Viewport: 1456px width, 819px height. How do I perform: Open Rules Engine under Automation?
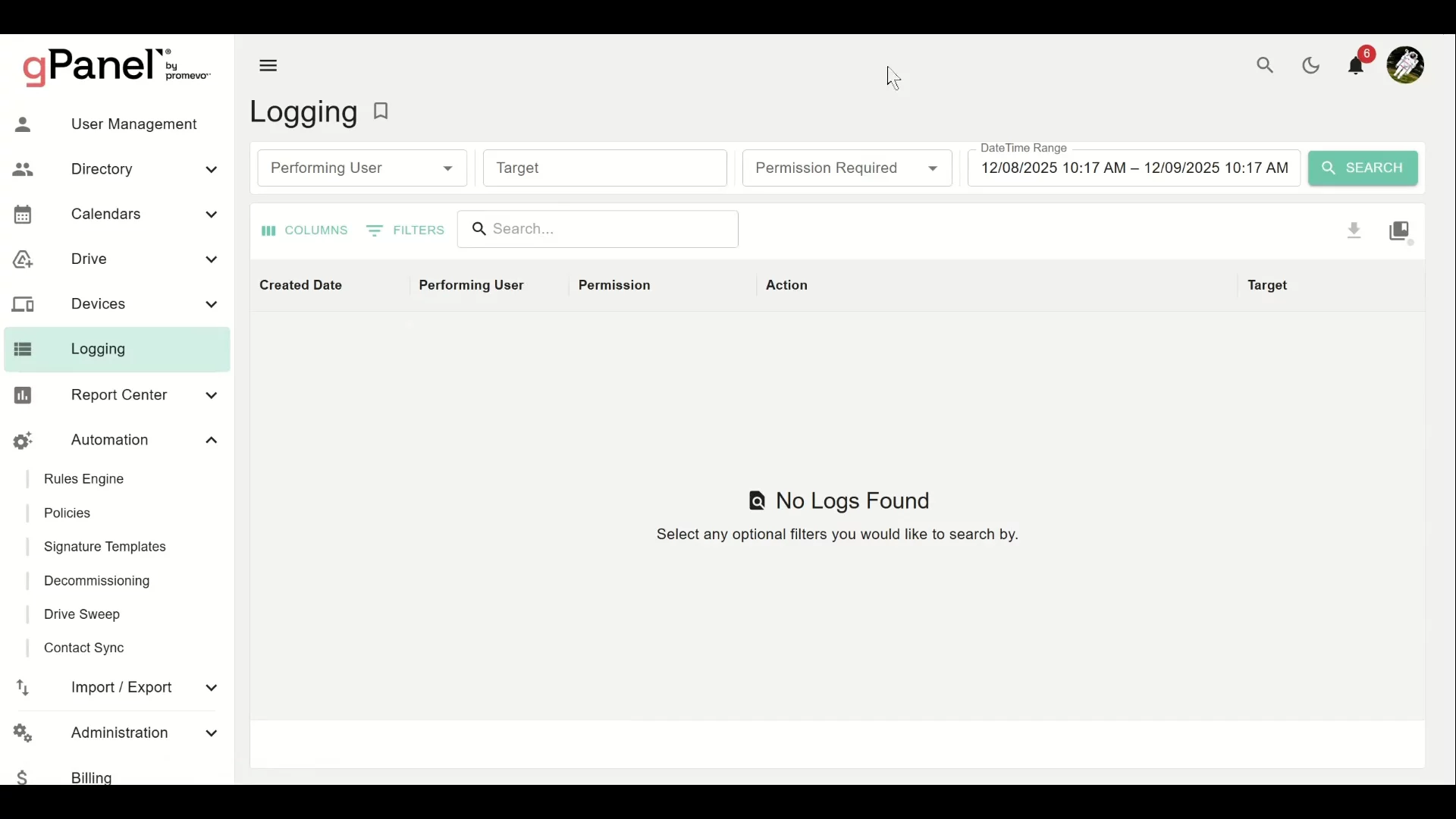pyautogui.click(x=84, y=480)
